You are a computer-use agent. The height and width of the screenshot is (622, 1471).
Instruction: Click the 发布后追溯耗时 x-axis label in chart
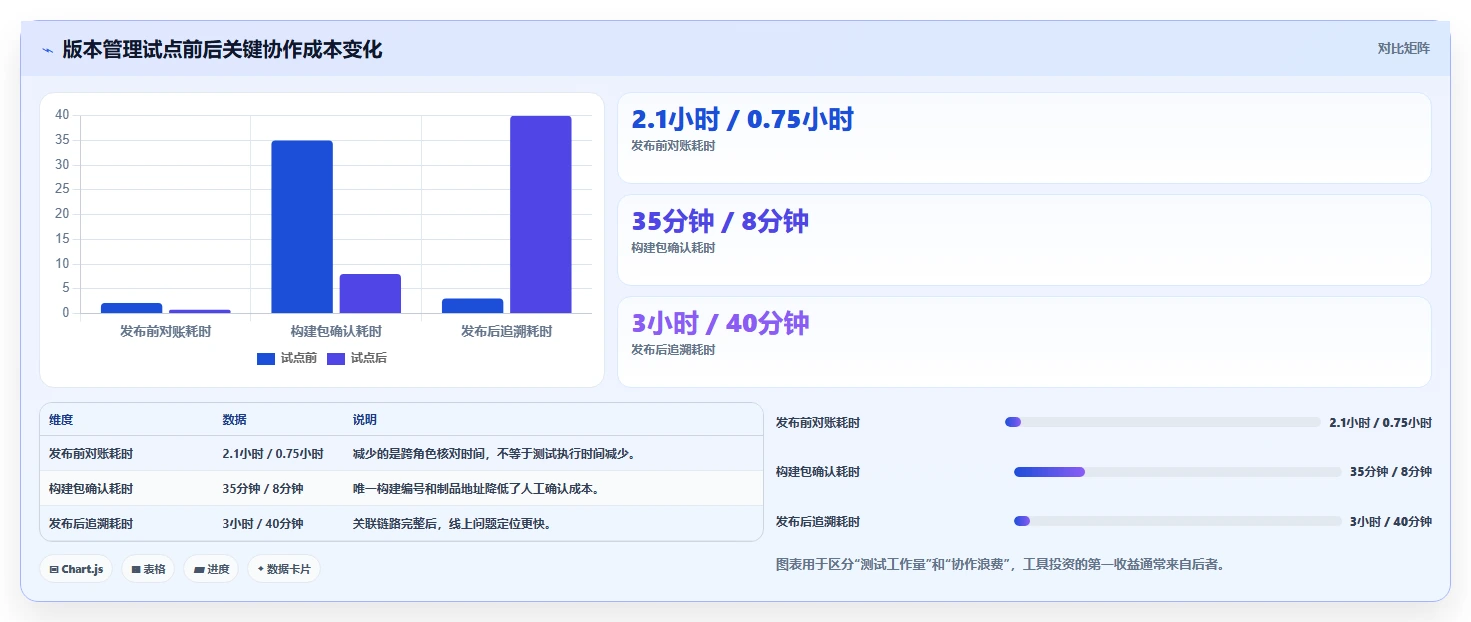coord(506,331)
